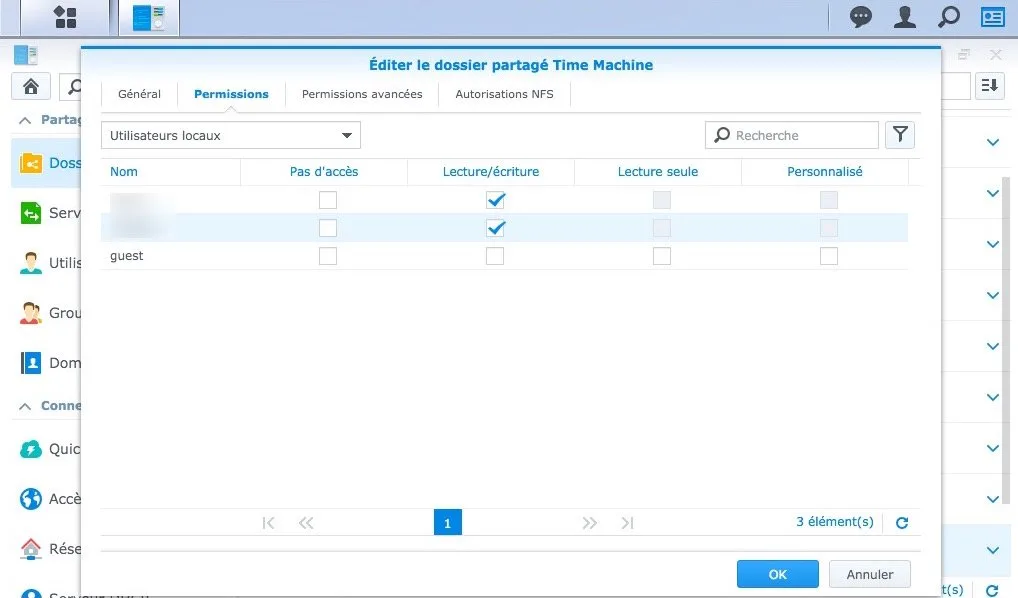This screenshot has height=598, width=1018.
Task: Open the user account options icon
Action: tap(904, 17)
